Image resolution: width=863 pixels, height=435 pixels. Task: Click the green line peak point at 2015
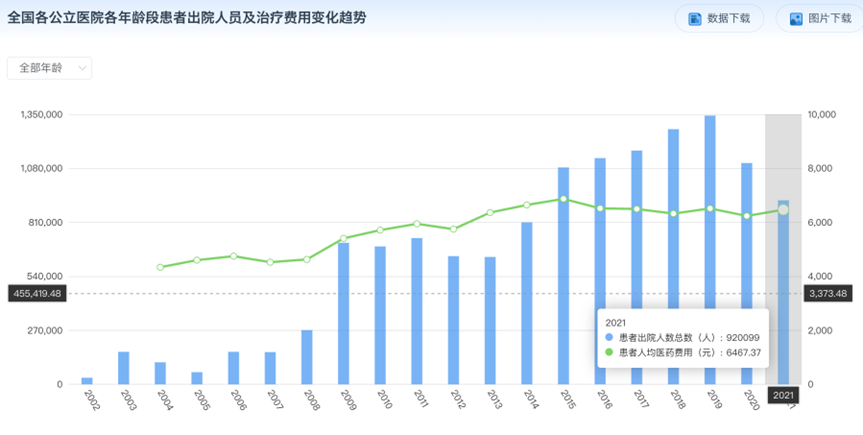[564, 199]
